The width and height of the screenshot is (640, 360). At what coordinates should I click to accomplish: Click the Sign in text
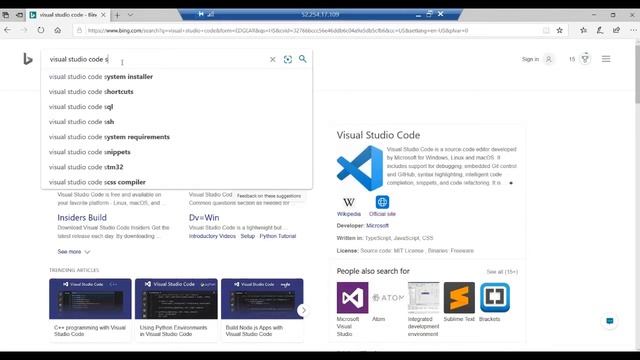tap(530, 59)
